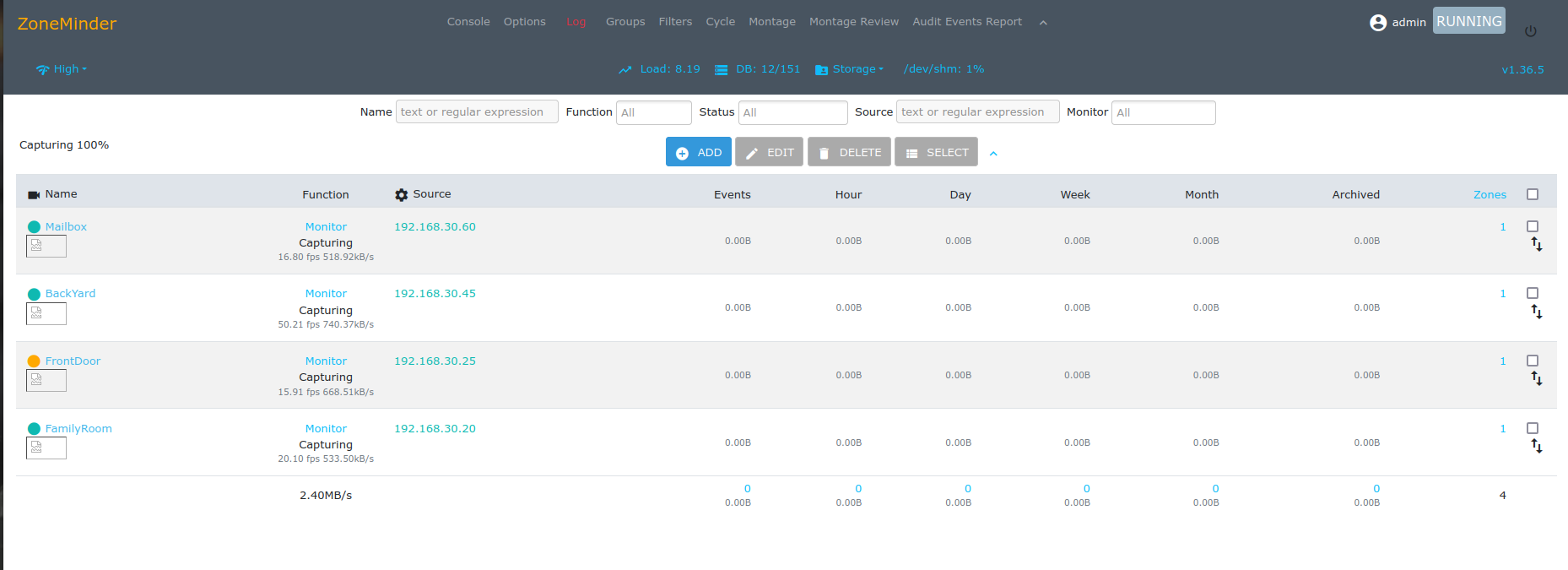Click Mailbox reorder arrows icon

1537,245
